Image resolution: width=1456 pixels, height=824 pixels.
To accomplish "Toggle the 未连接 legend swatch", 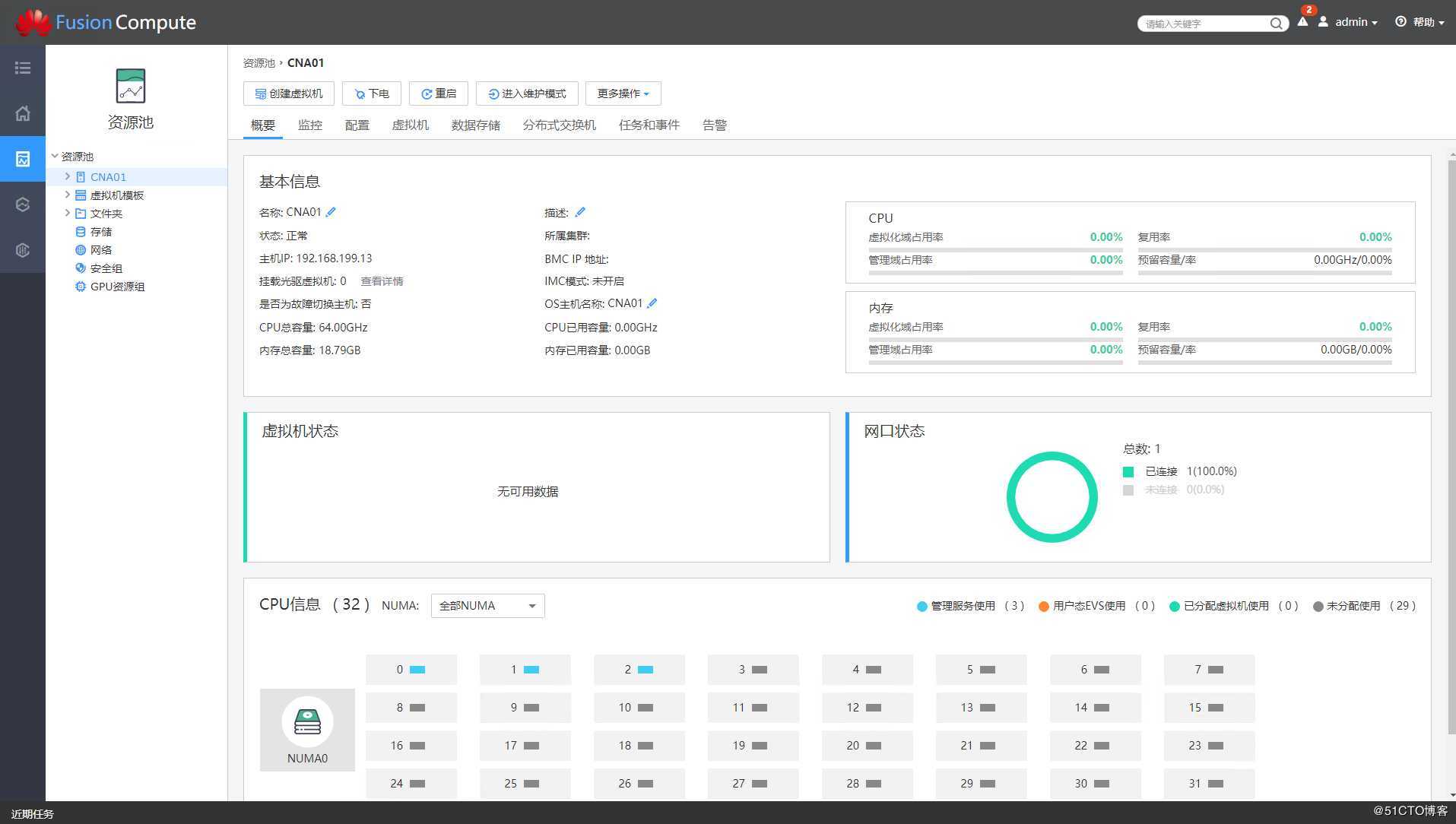I will click(x=1128, y=490).
